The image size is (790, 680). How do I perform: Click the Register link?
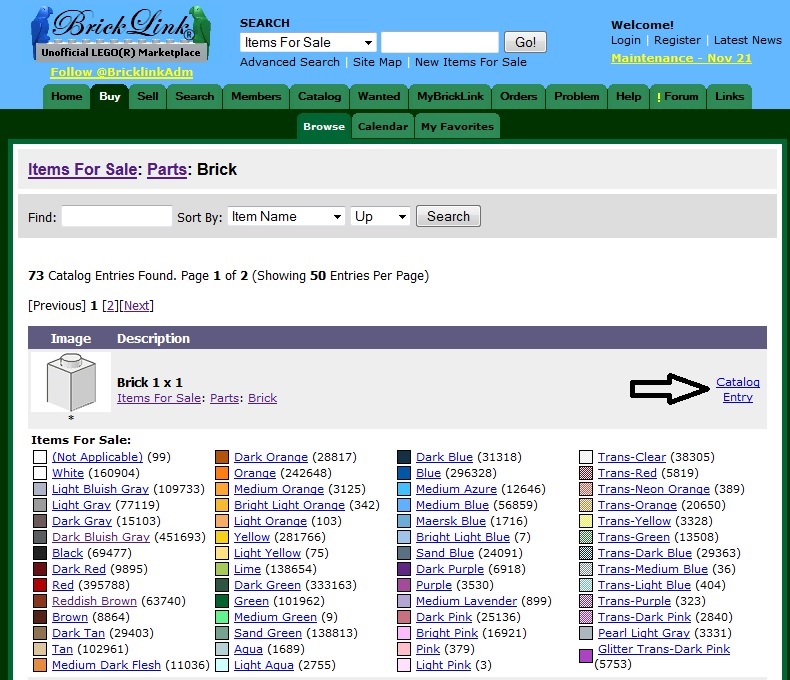(677, 40)
